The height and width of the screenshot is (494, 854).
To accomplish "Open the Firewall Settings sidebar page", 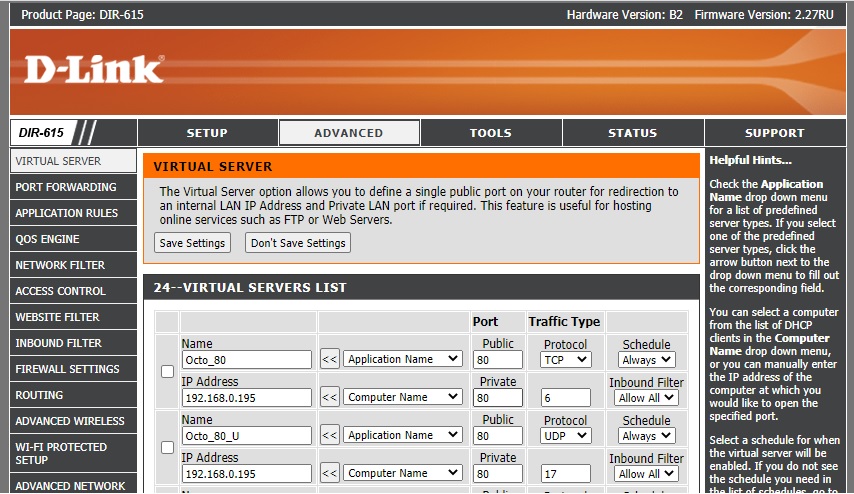I will (73, 369).
